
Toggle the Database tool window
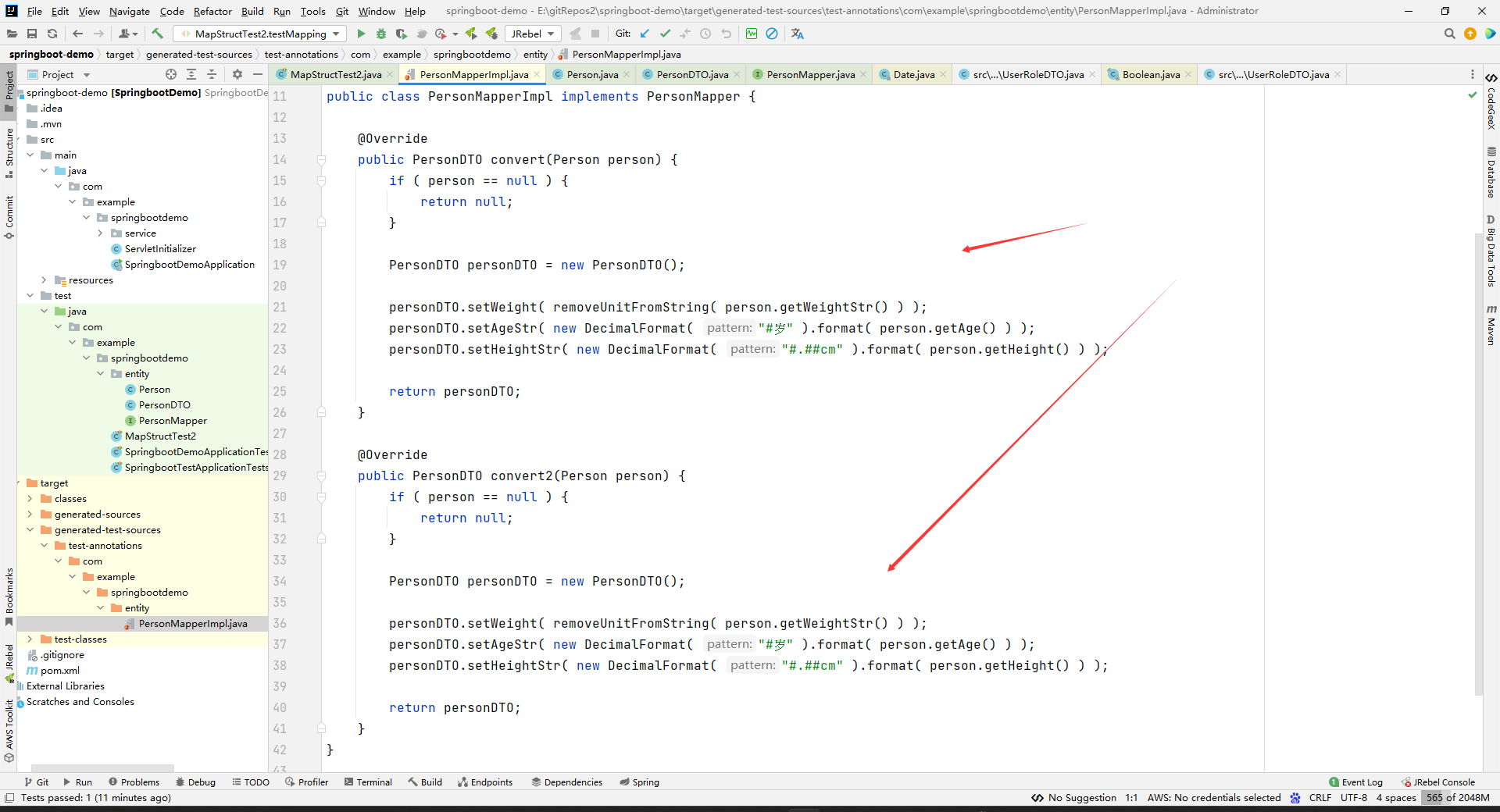click(x=1491, y=173)
